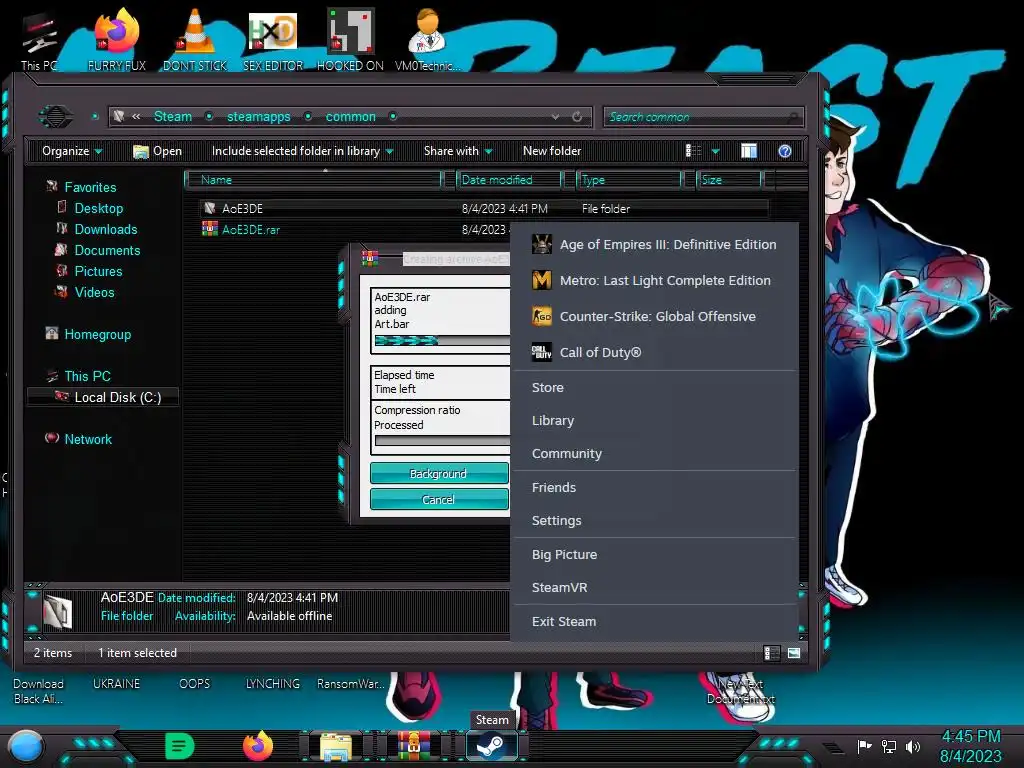Open the address bar history dropdown

click(554, 117)
